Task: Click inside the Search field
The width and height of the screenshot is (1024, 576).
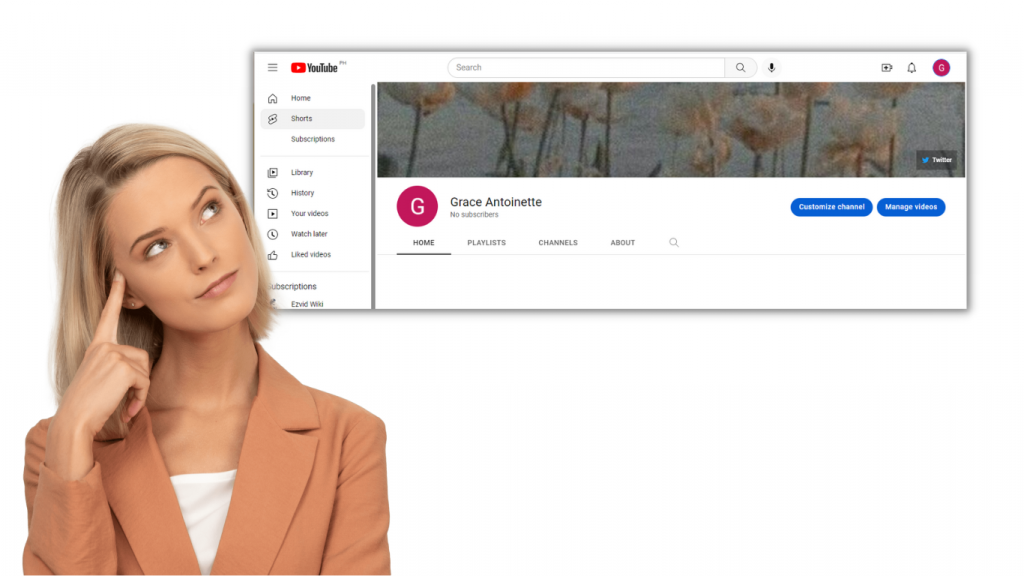Action: click(586, 67)
